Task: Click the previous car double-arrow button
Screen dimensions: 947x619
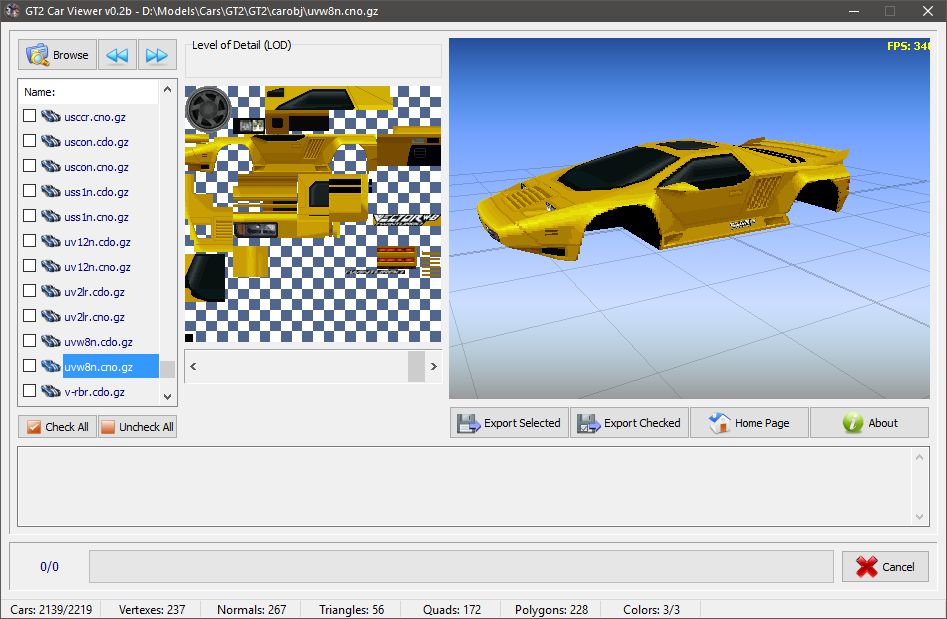Action: pyautogui.click(x=117, y=55)
